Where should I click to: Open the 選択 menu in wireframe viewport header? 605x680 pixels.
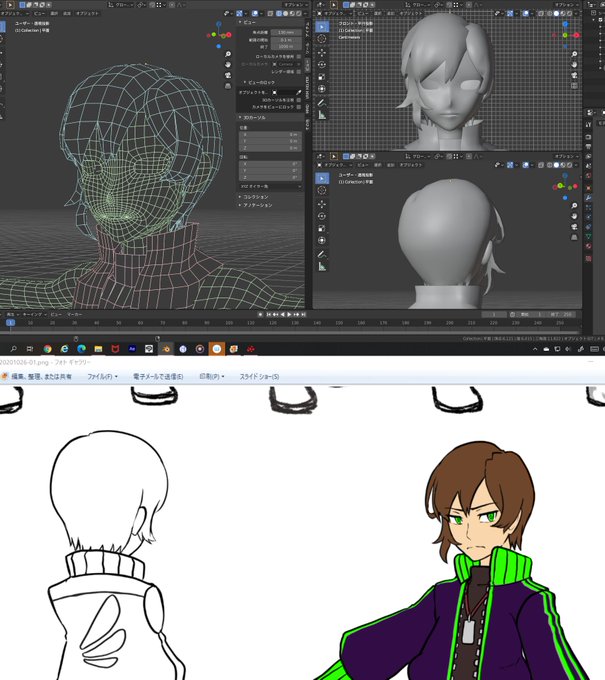pyautogui.click(x=54, y=13)
